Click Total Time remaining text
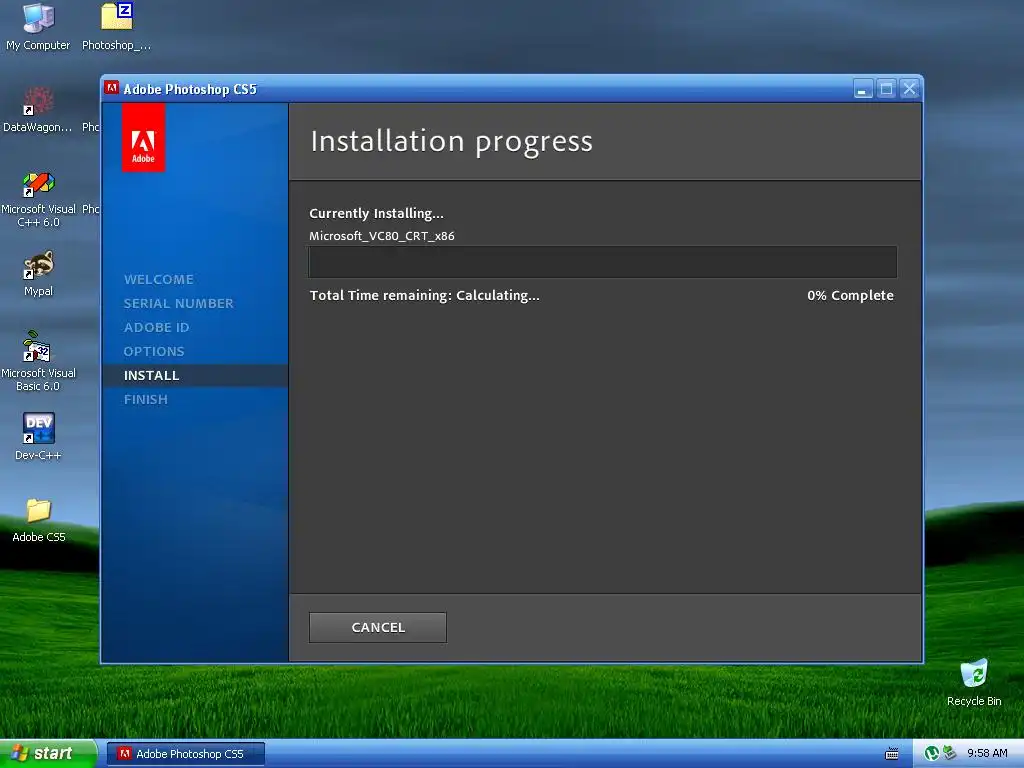The image size is (1024, 768). coord(424,295)
